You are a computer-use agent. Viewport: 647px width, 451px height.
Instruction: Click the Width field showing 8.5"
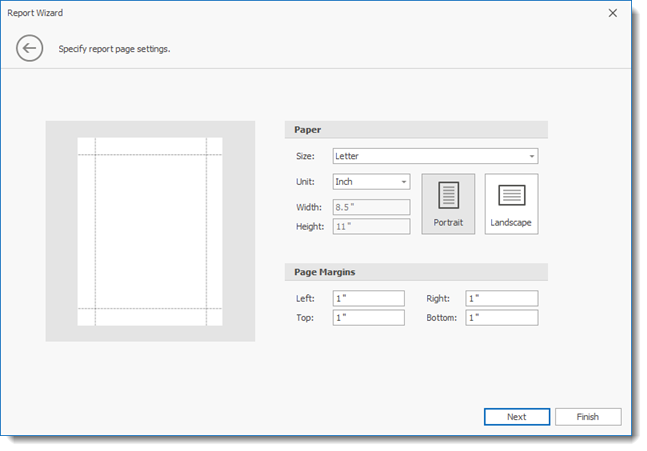tap(371, 207)
